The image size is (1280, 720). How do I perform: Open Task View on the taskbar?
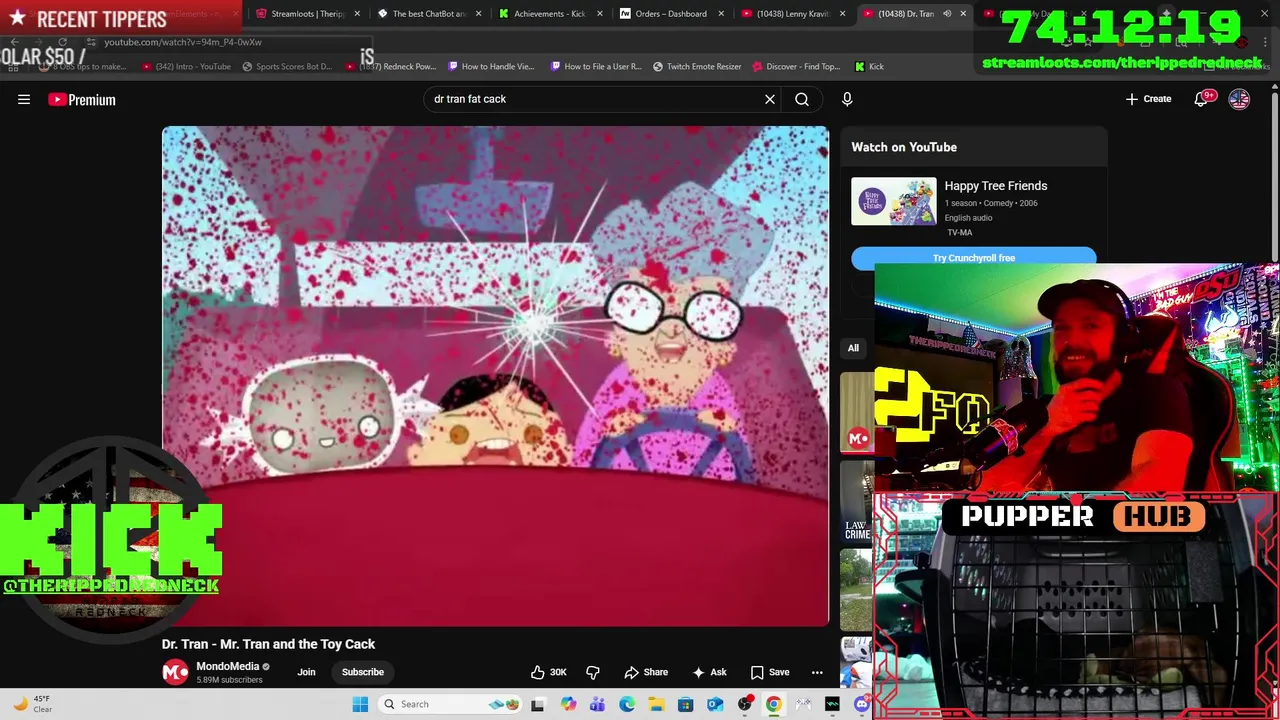coord(538,704)
